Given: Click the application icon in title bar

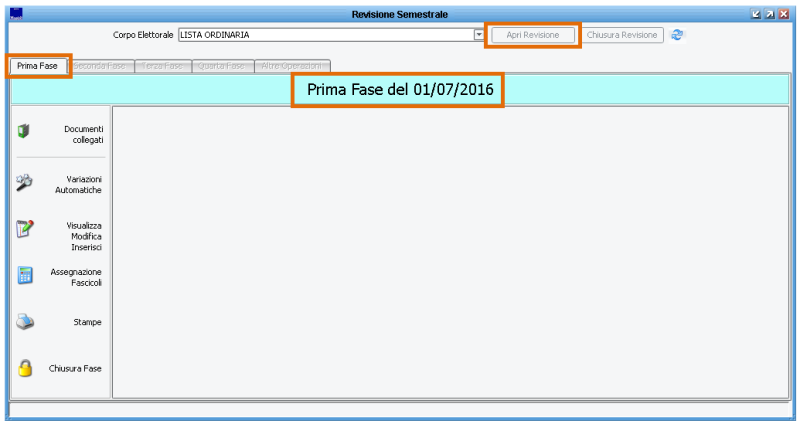Looking at the screenshot, I should (16, 14).
